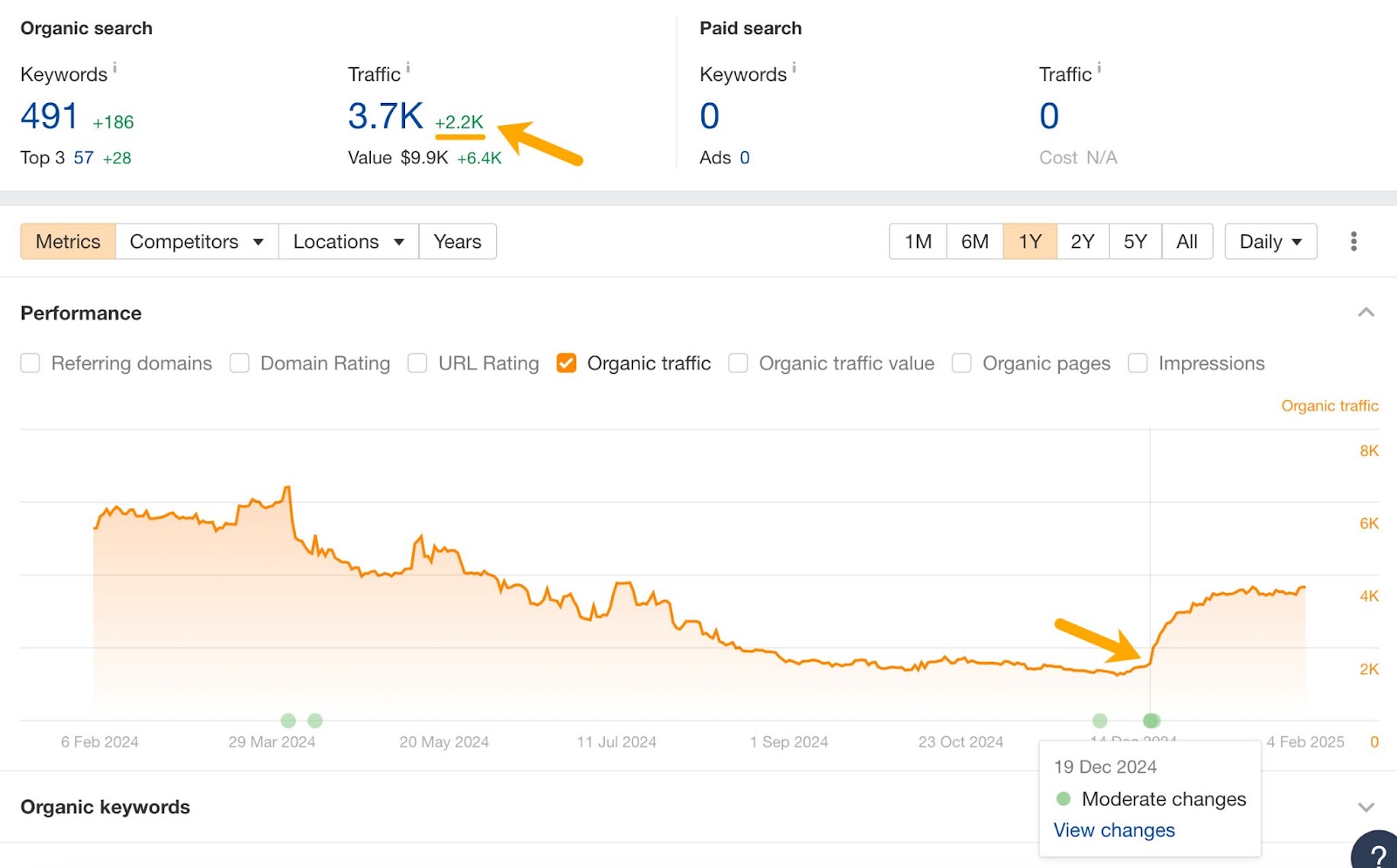Open the Locations dropdown
Viewport: 1397px width, 868px height.
pos(348,241)
